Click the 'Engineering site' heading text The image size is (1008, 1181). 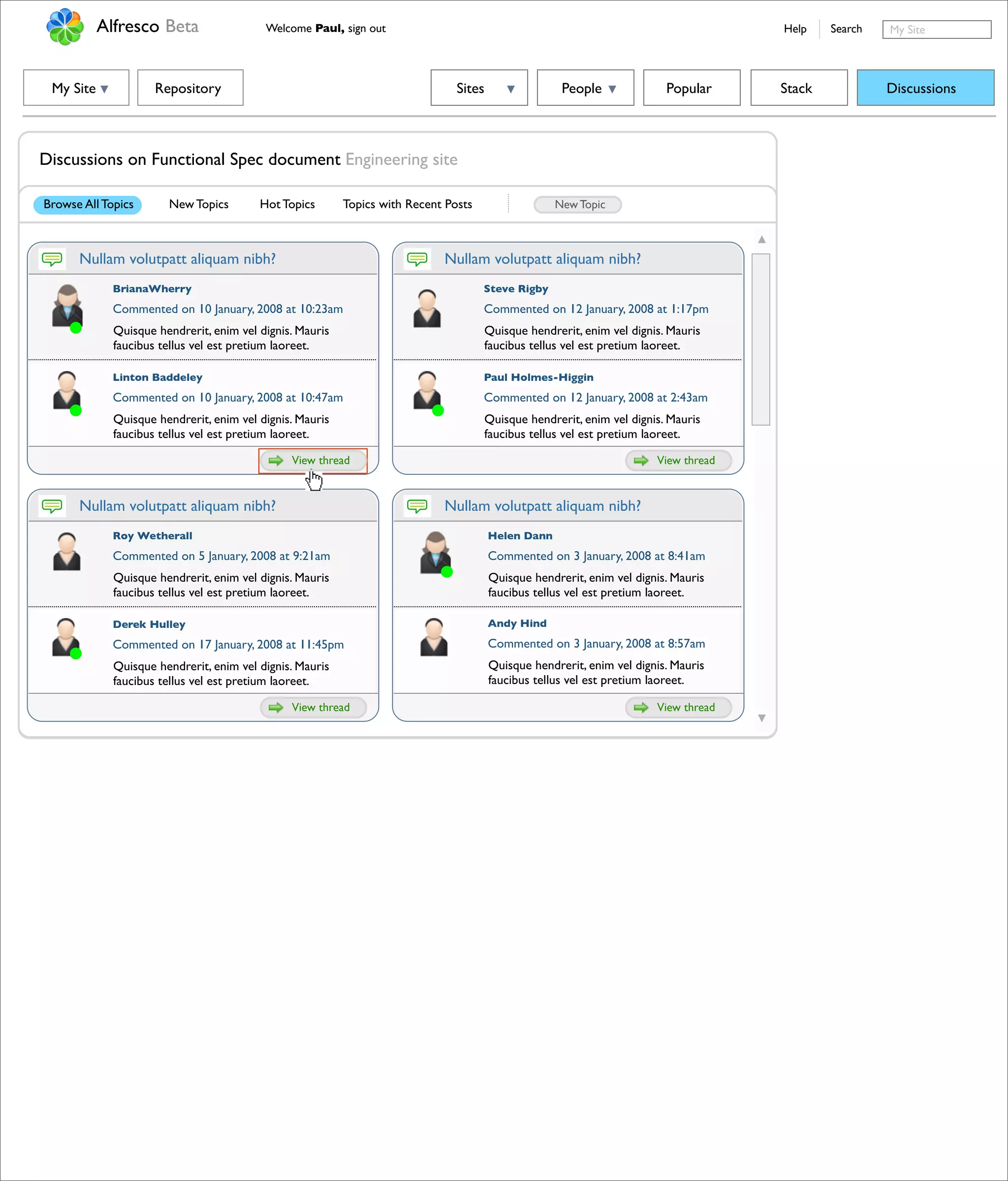(x=401, y=159)
